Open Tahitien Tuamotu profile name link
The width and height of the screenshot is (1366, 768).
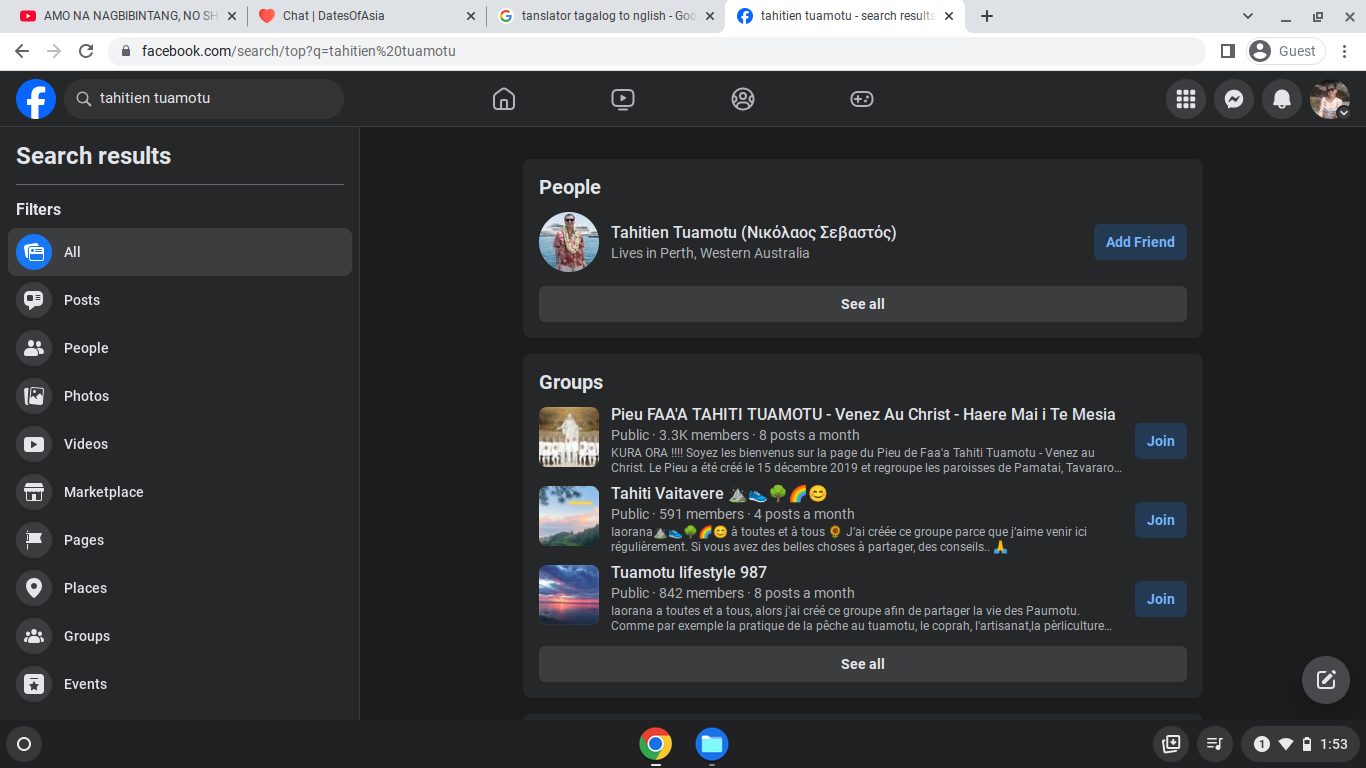pos(754,233)
